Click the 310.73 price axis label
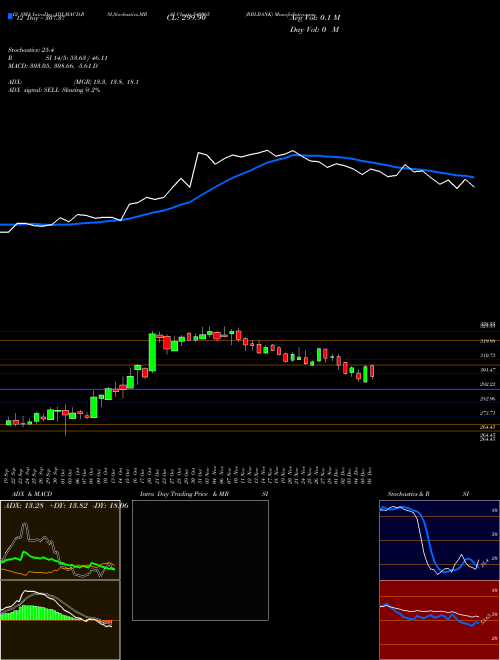The height and width of the screenshot is (660, 500). [488, 355]
